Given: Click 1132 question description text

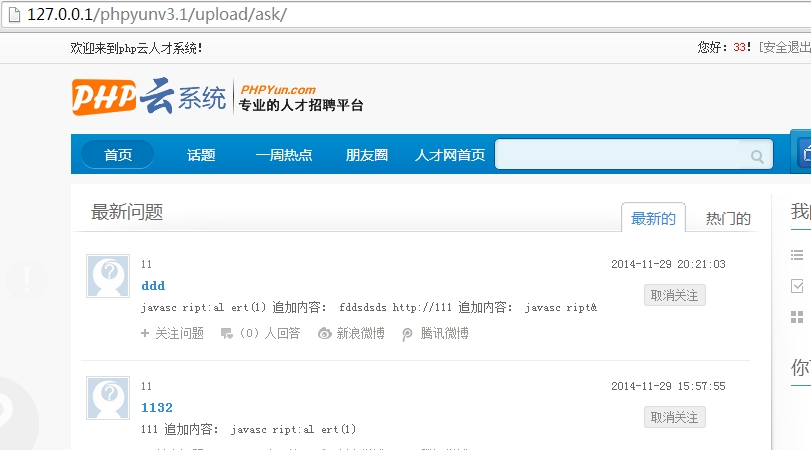Looking at the screenshot, I should [x=248, y=430].
